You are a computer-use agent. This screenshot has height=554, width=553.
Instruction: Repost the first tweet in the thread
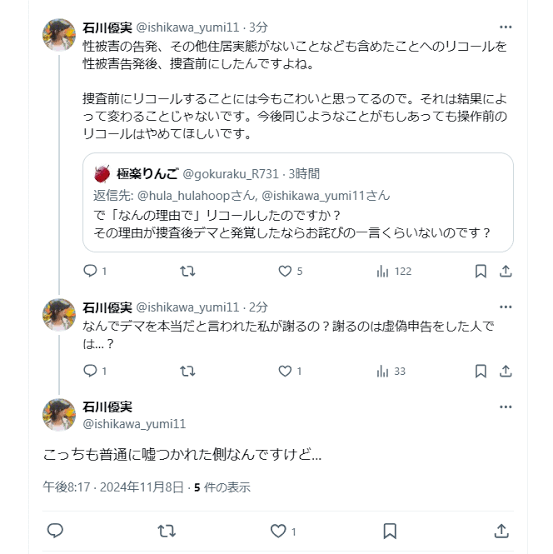pyautogui.click(x=187, y=271)
